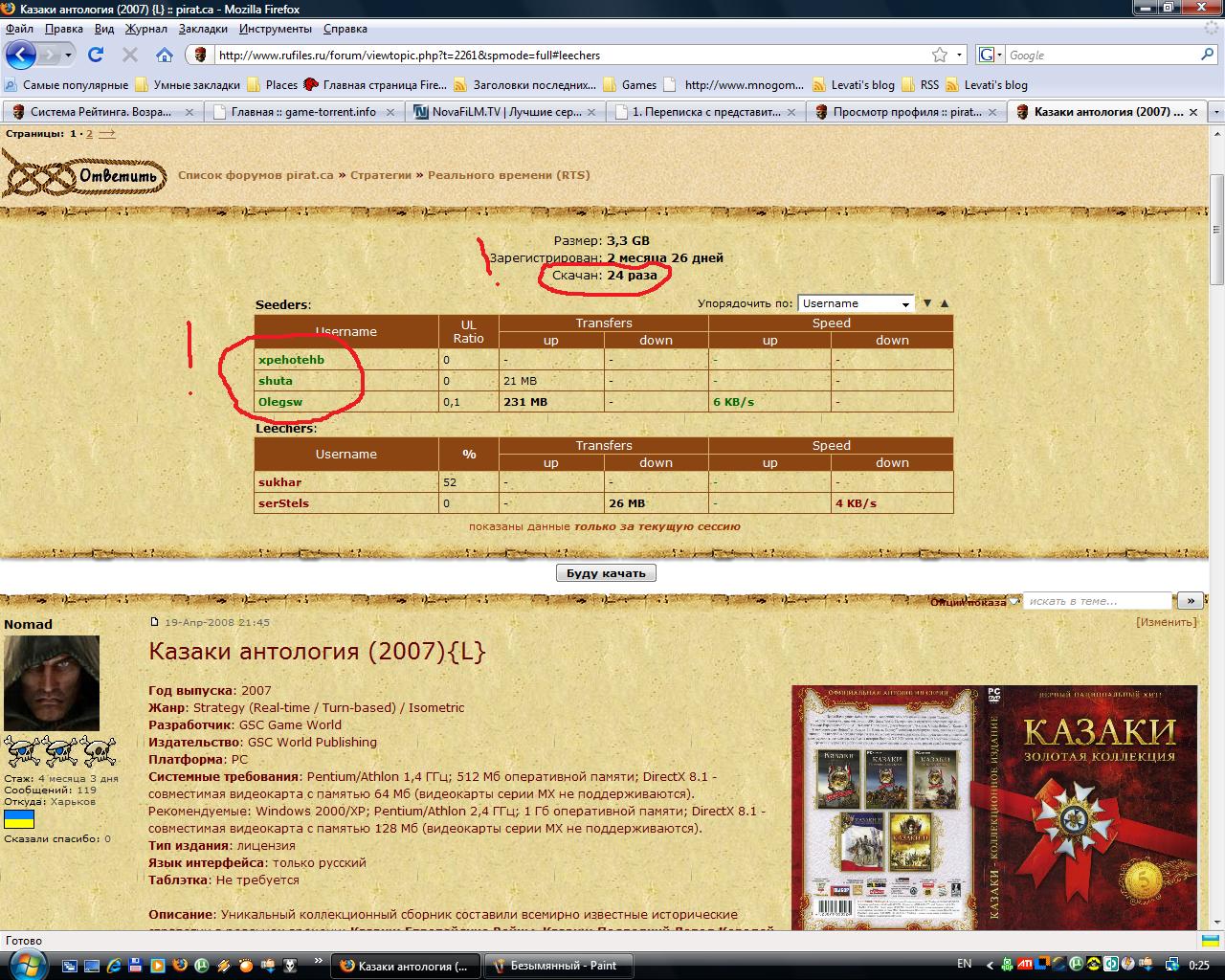Screen dimensions: 1225x980
Task: Open the Самые популярные bookmark folder
Action: point(67,84)
